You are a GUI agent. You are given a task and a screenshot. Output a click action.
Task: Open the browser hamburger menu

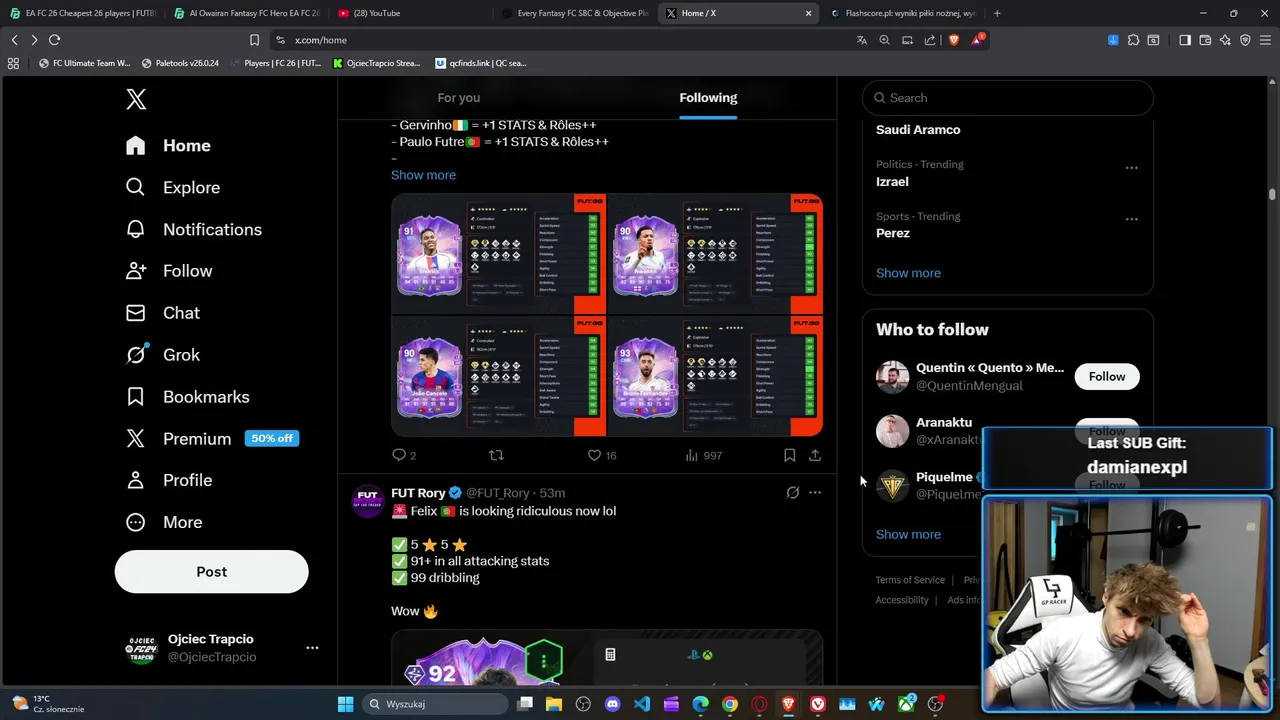(x=1265, y=40)
